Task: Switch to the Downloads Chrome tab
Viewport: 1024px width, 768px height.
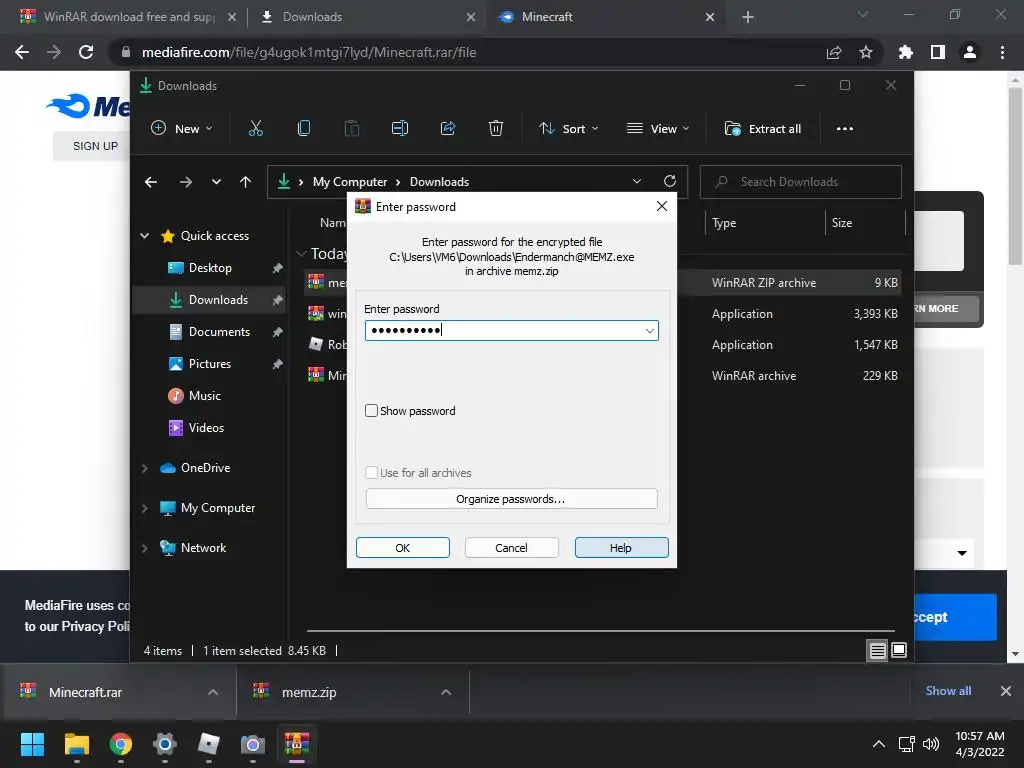Action: click(x=366, y=17)
